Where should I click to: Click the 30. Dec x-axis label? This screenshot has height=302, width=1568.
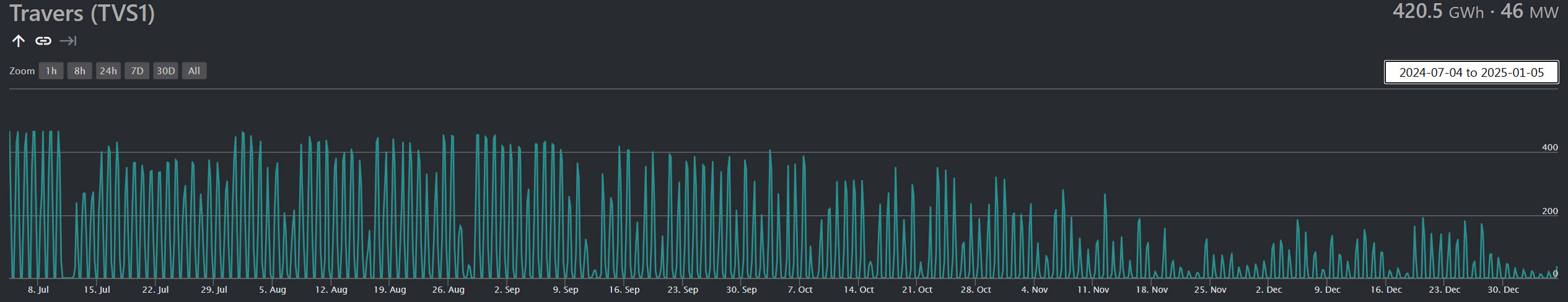[1503, 290]
